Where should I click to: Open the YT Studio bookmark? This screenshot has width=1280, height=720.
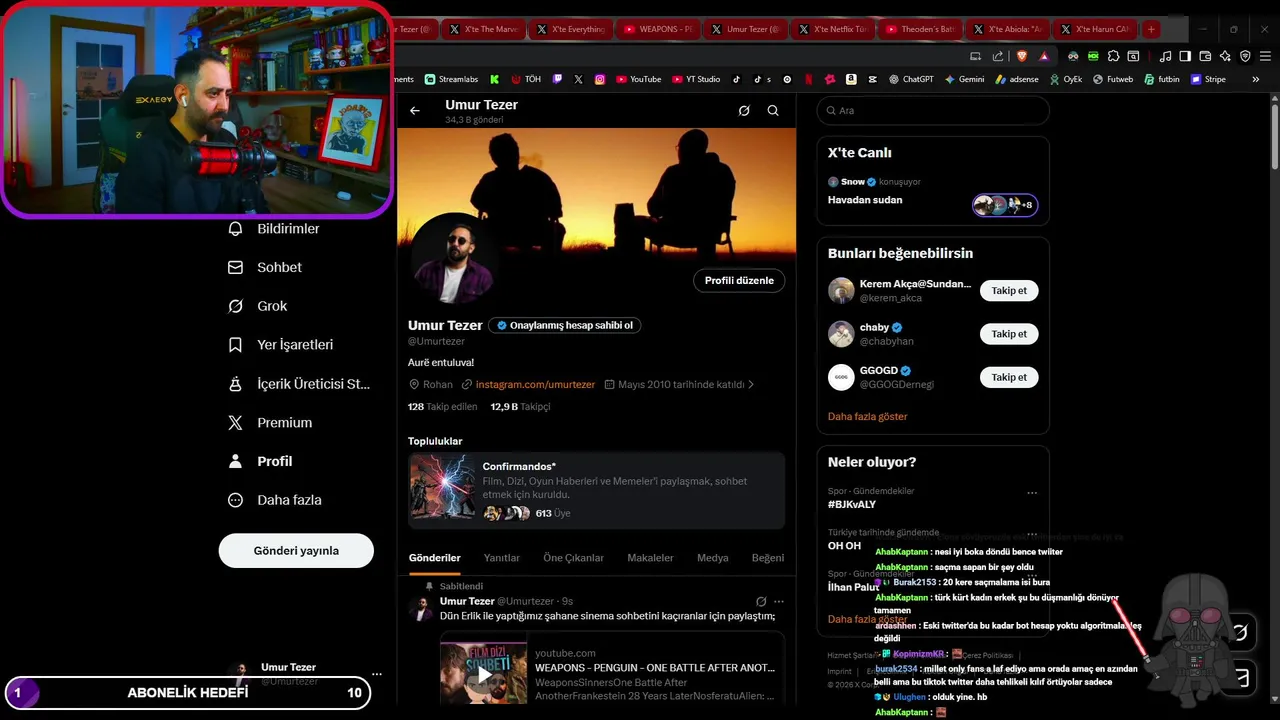point(696,79)
